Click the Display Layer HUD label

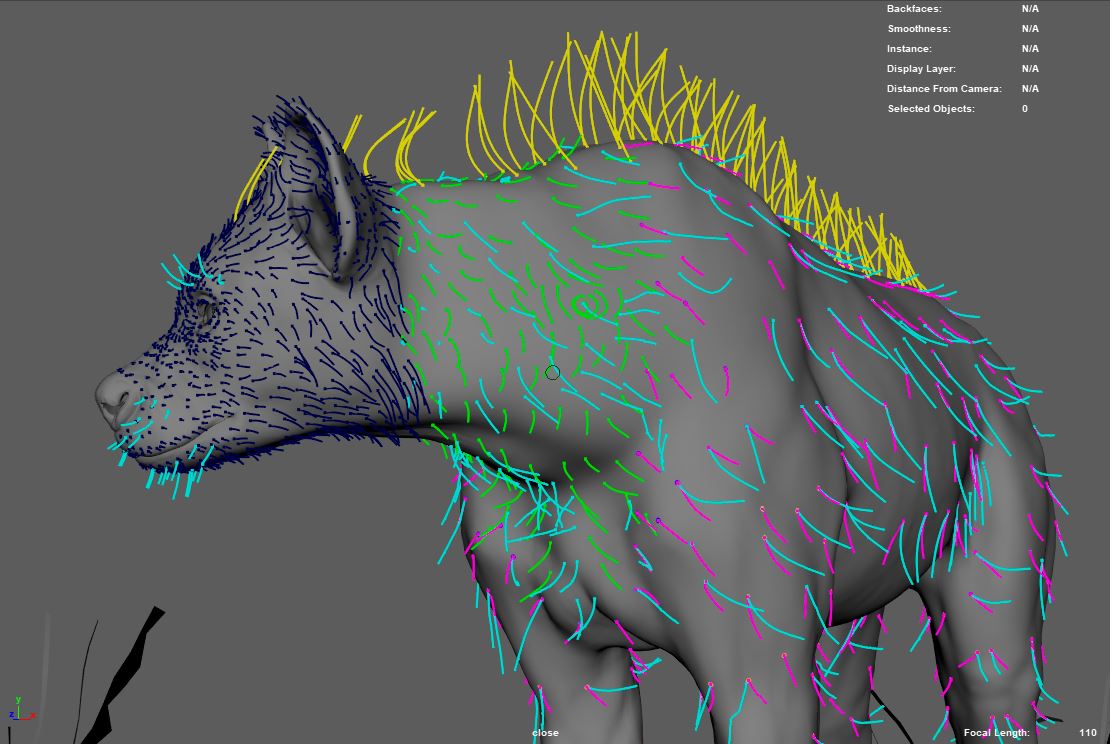921,69
